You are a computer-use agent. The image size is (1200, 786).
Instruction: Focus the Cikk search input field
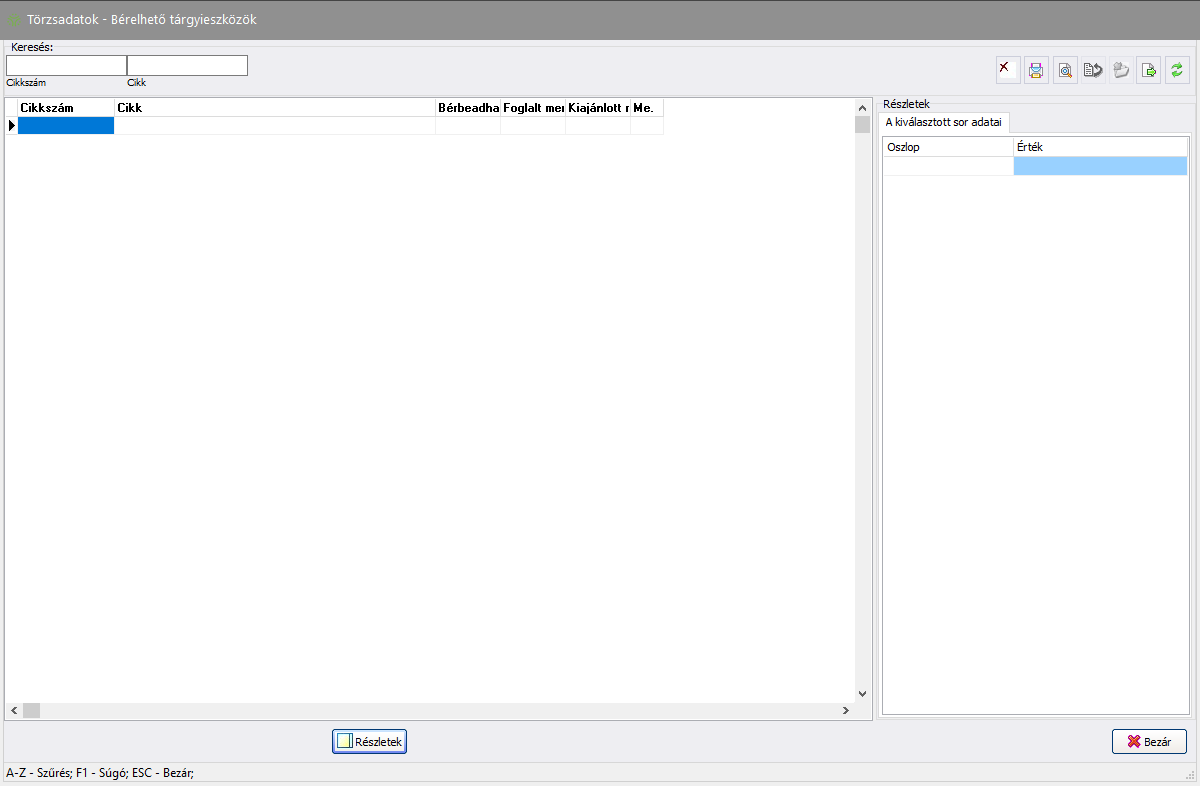pyautogui.click(x=187, y=66)
